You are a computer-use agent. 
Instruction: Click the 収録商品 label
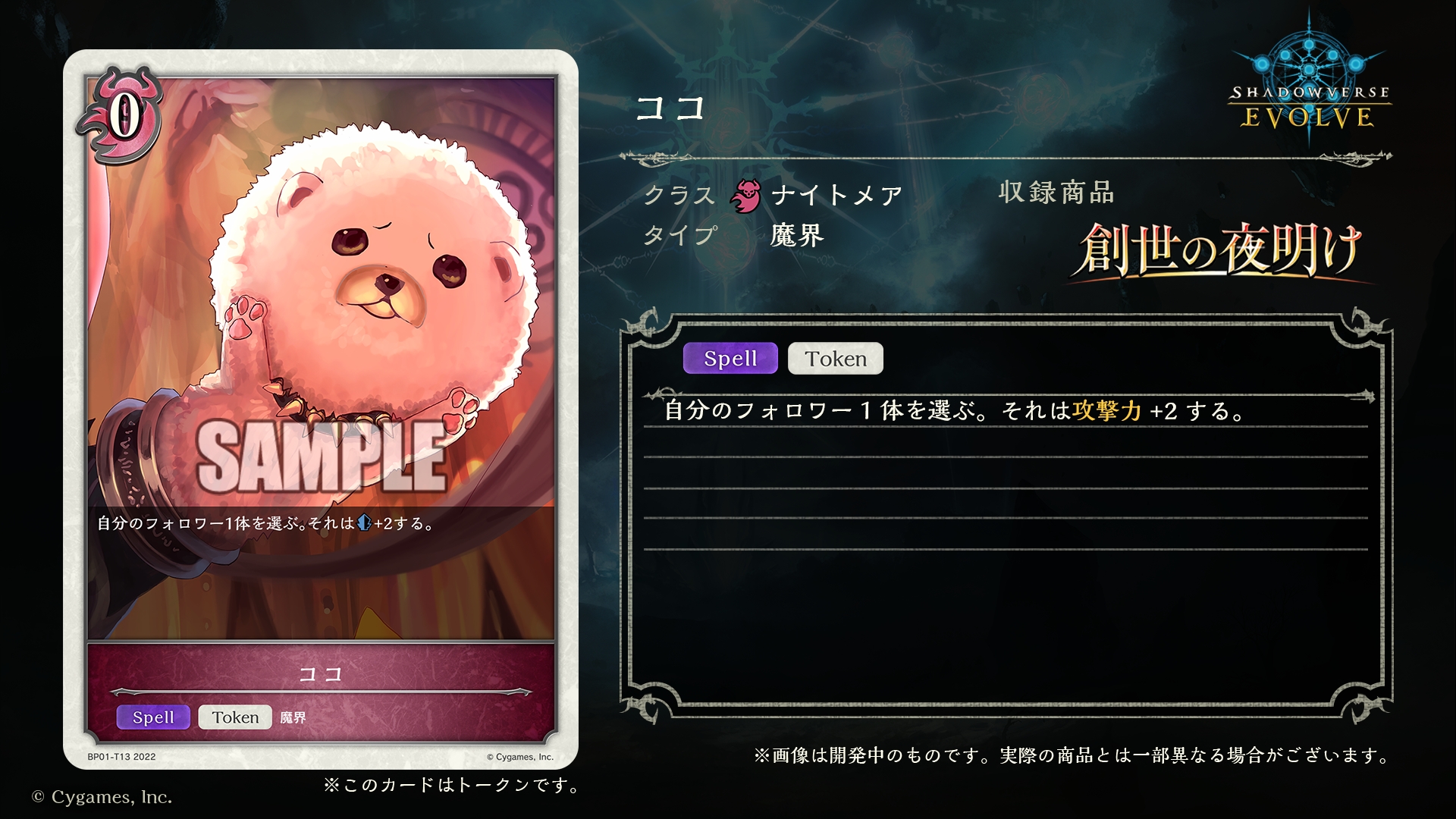[1056, 193]
